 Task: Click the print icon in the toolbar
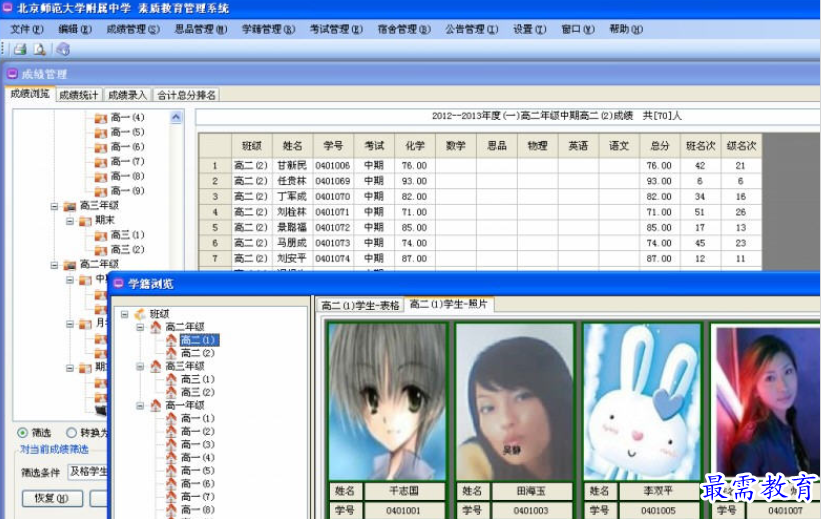click(x=20, y=49)
